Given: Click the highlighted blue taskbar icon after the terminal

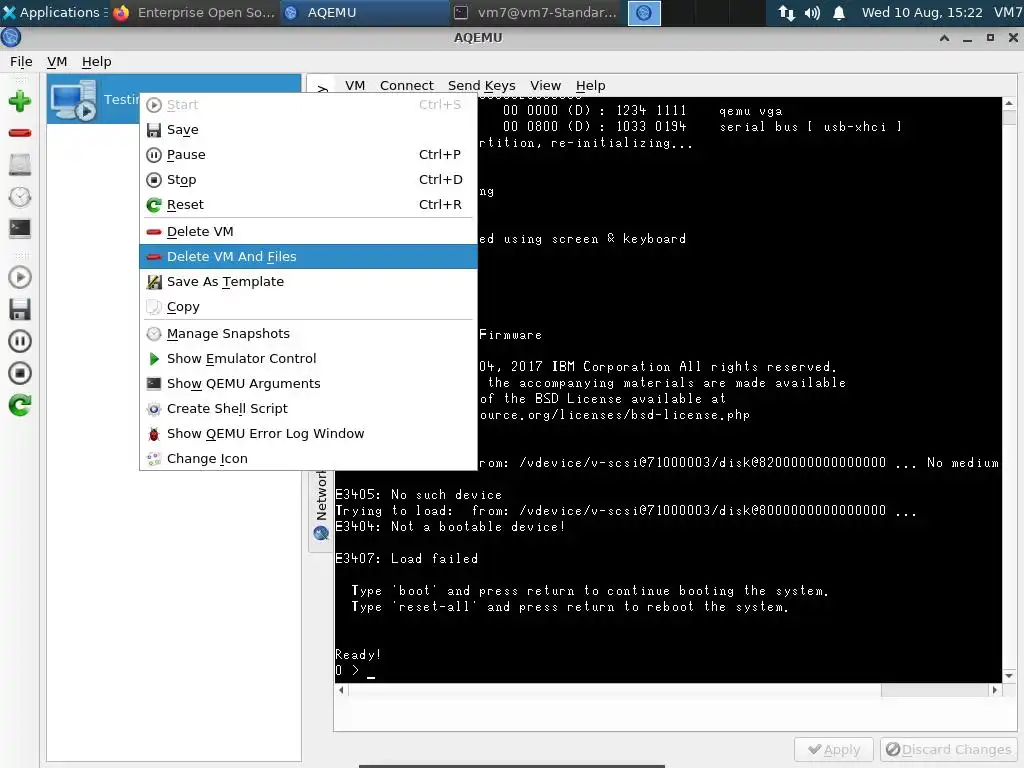Looking at the screenshot, I should coord(644,13).
